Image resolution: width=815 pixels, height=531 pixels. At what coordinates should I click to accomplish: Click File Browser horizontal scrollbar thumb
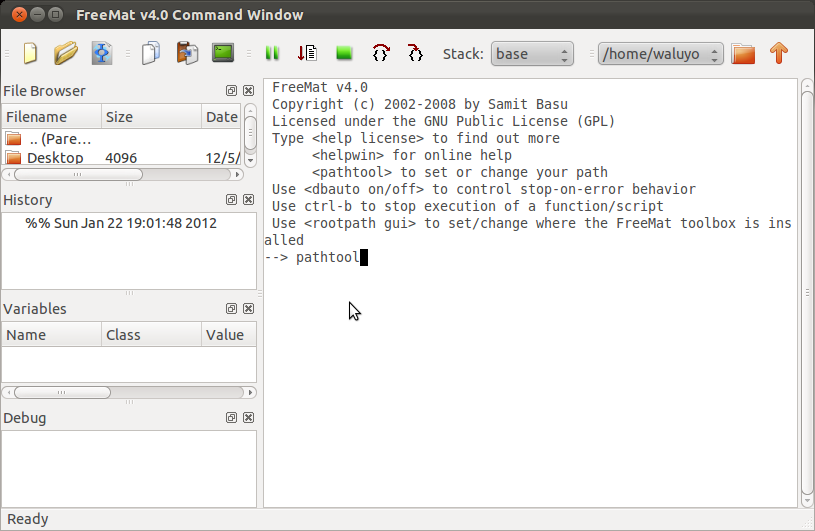pos(78,175)
